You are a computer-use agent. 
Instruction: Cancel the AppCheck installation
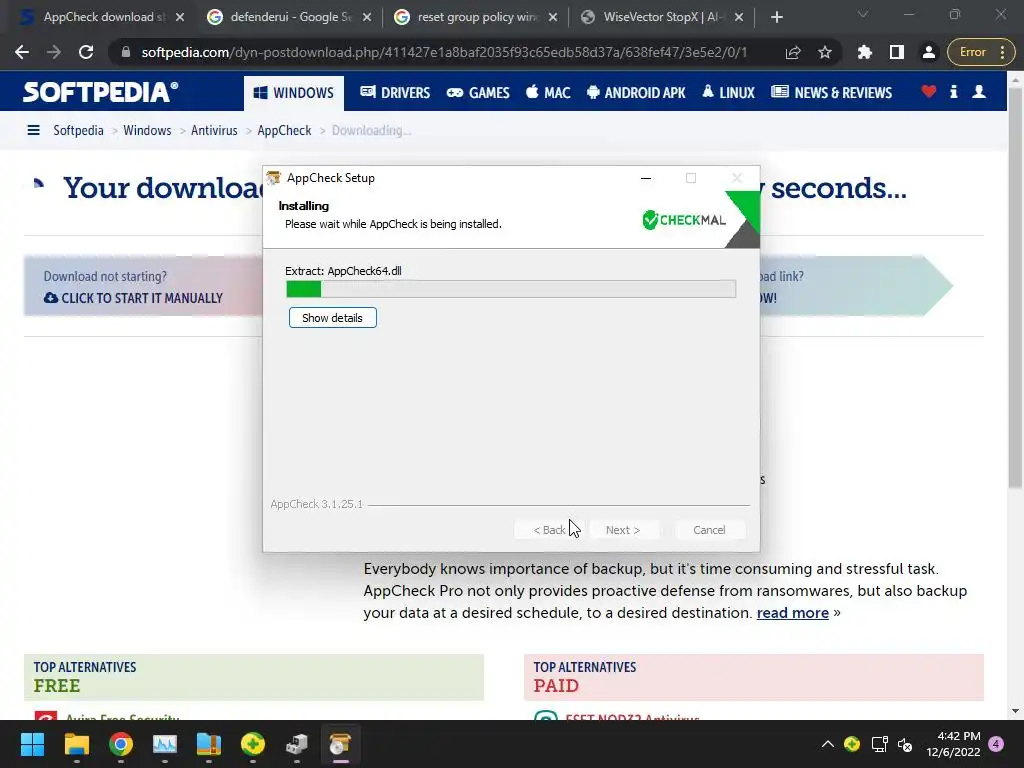click(x=709, y=530)
